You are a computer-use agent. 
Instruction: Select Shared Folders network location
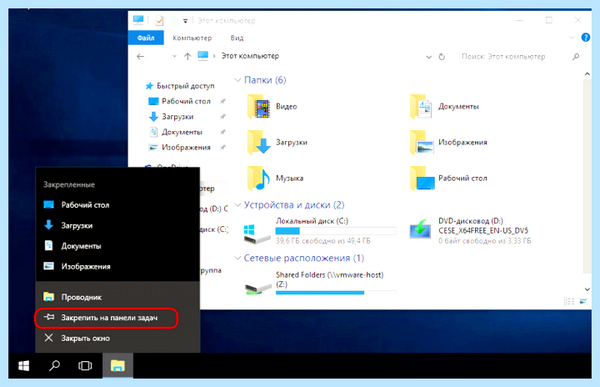[320, 282]
